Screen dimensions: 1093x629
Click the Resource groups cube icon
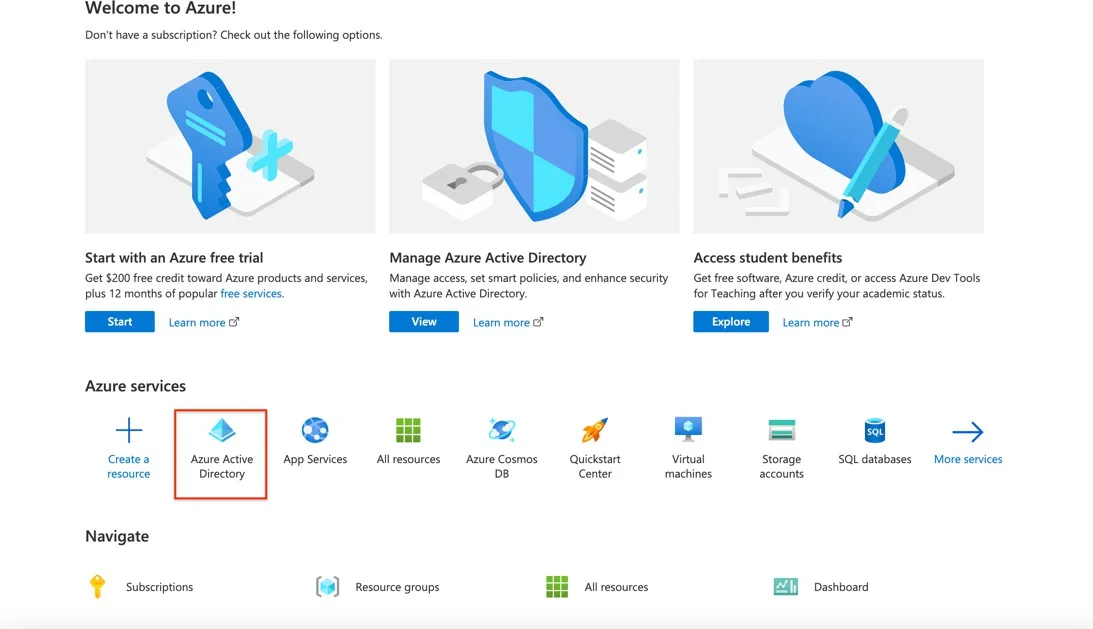(328, 586)
